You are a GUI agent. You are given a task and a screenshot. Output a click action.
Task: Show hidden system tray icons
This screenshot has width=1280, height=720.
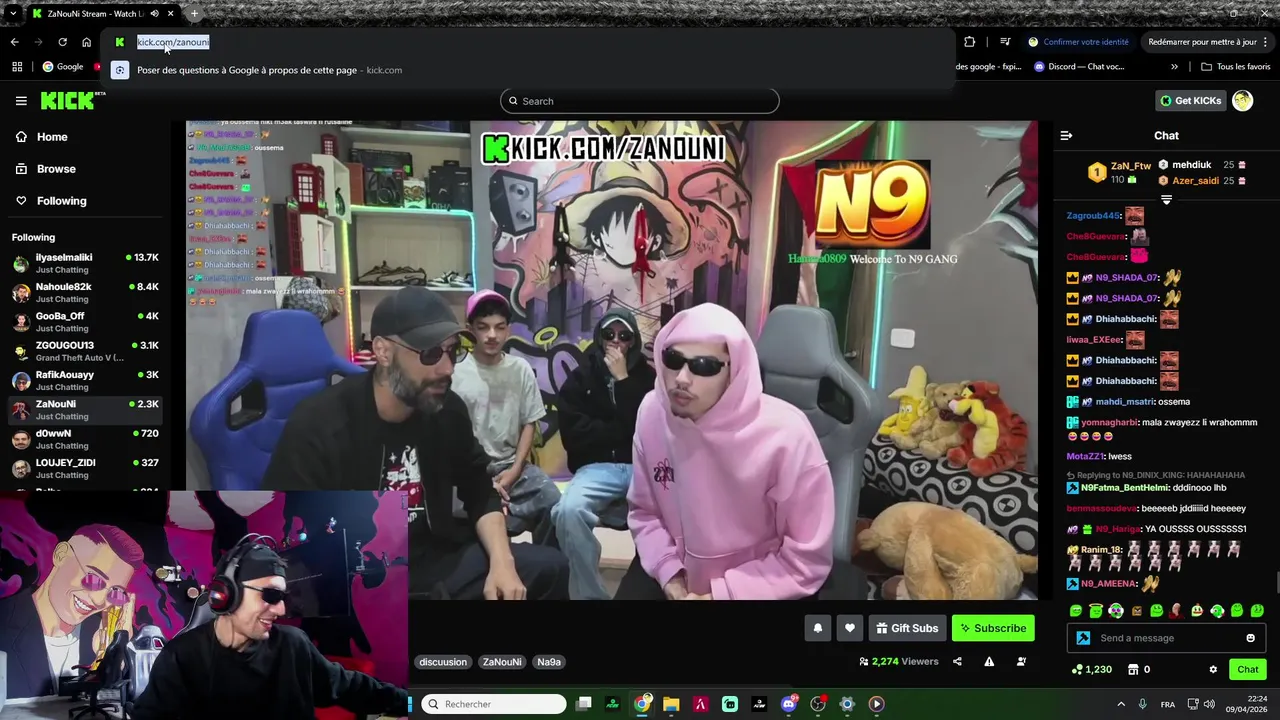point(1120,704)
